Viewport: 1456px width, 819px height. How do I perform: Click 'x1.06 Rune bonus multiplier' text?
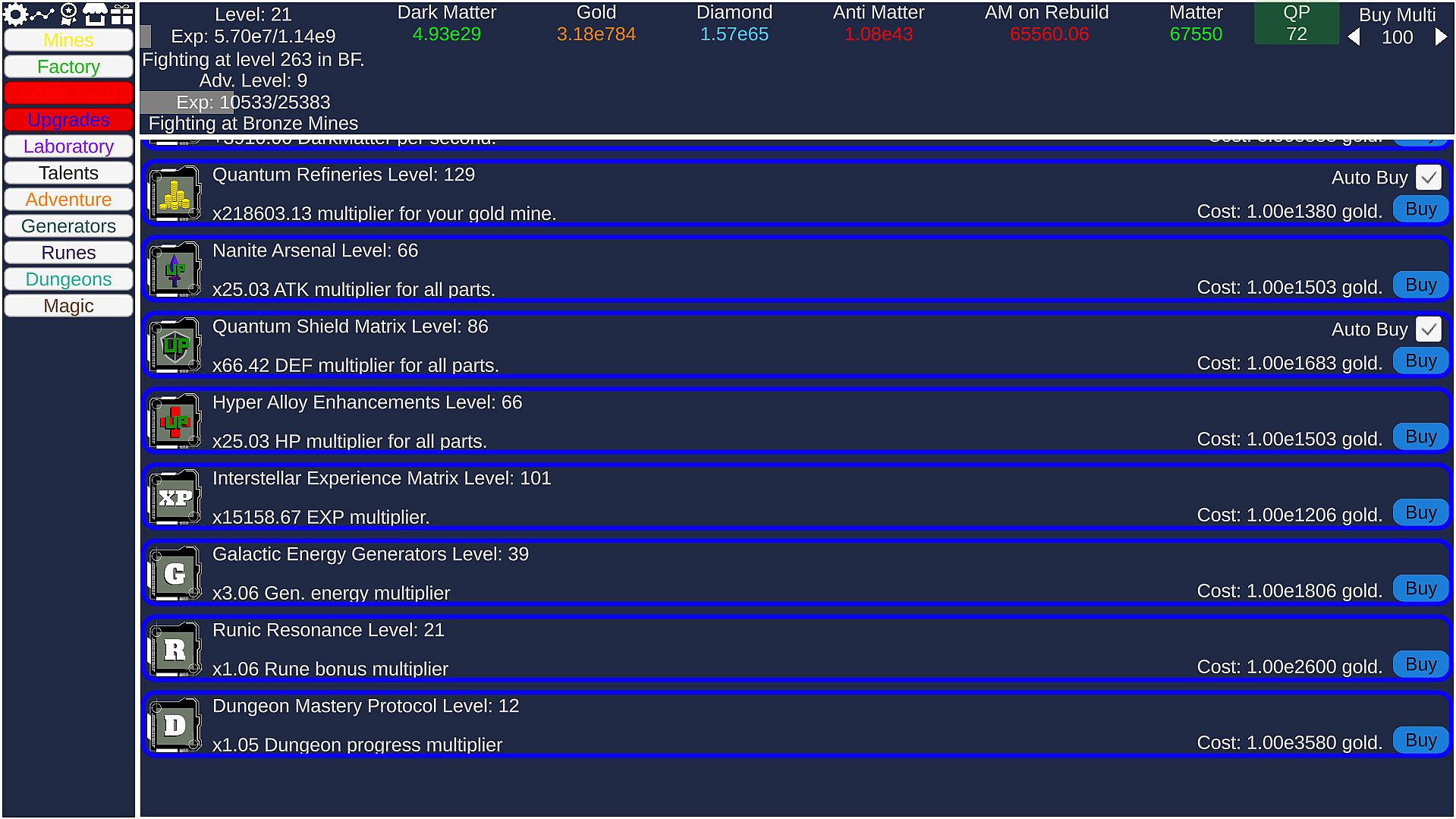click(330, 669)
